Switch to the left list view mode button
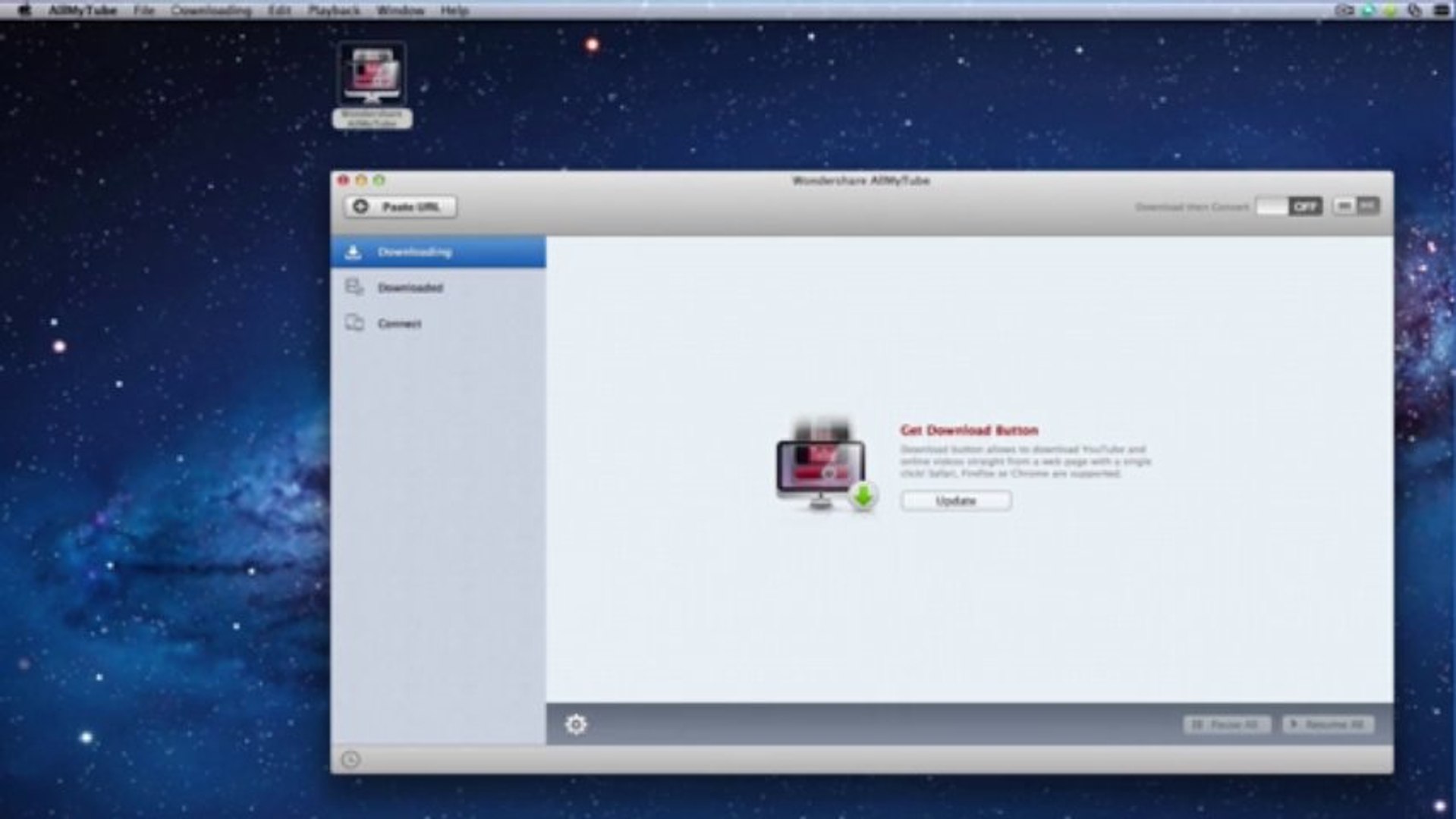The width and height of the screenshot is (1456, 819). (x=1344, y=206)
